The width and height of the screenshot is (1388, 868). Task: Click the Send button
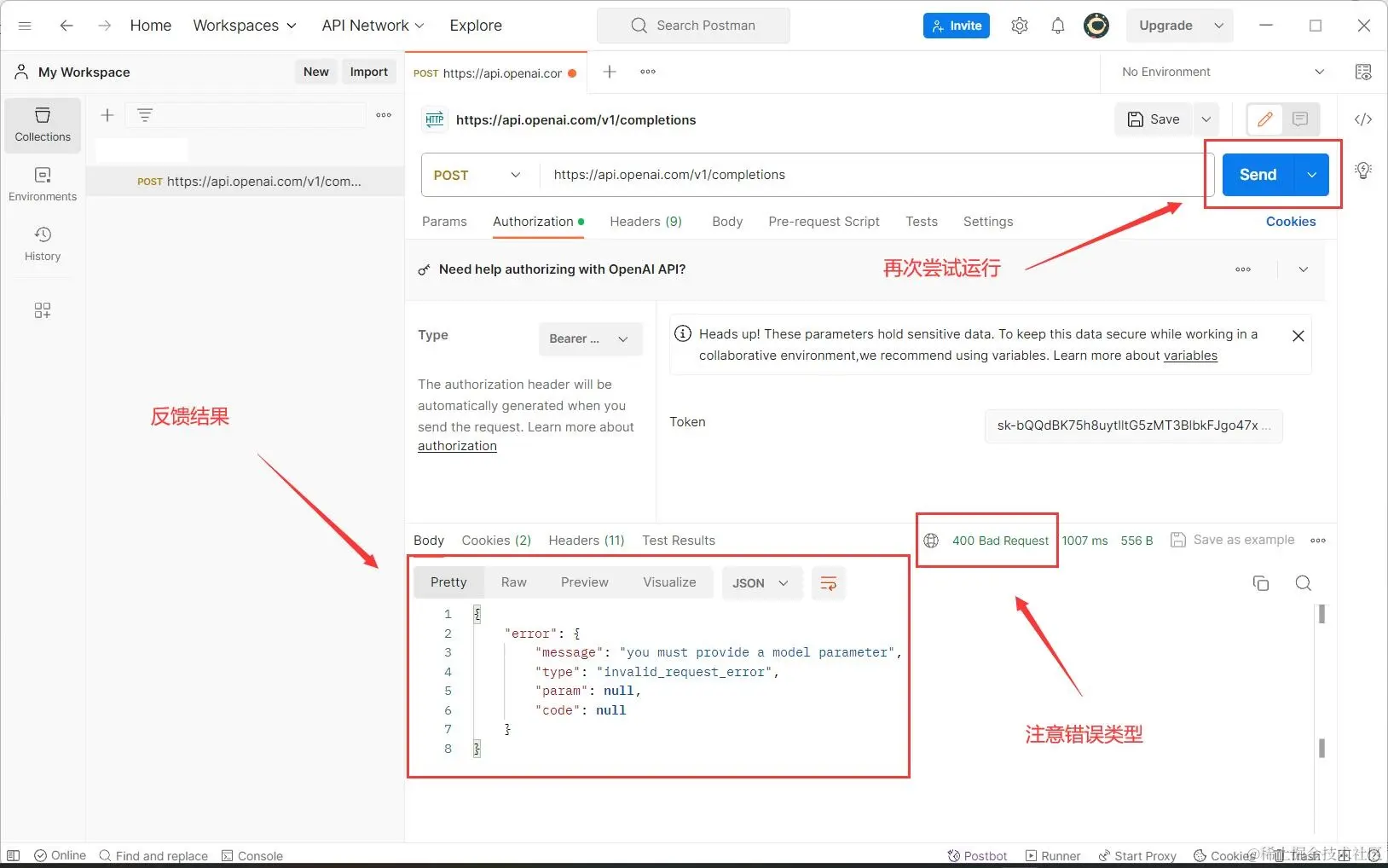(1258, 175)
